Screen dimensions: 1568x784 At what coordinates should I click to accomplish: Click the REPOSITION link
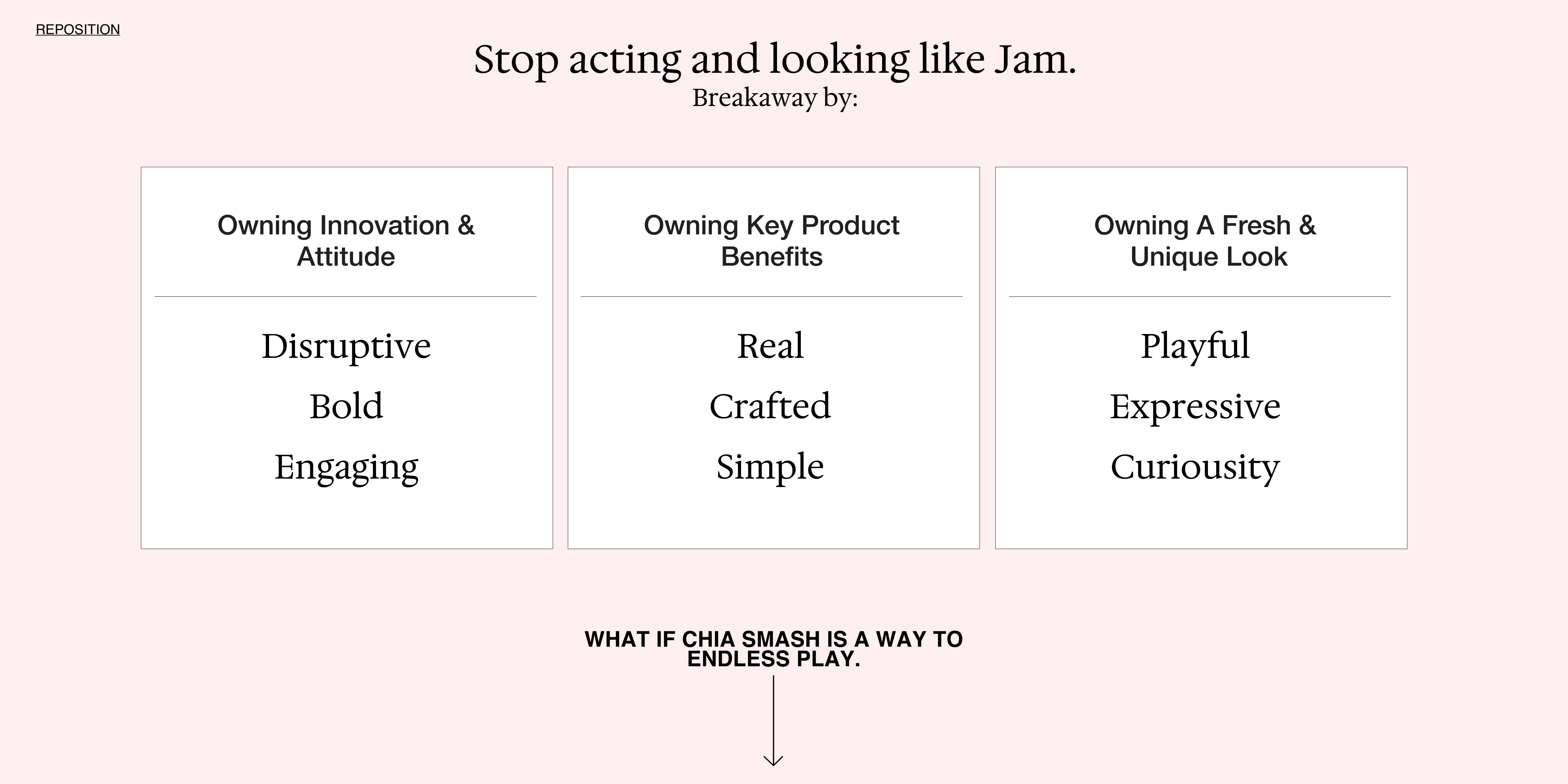tap(78, 29)
